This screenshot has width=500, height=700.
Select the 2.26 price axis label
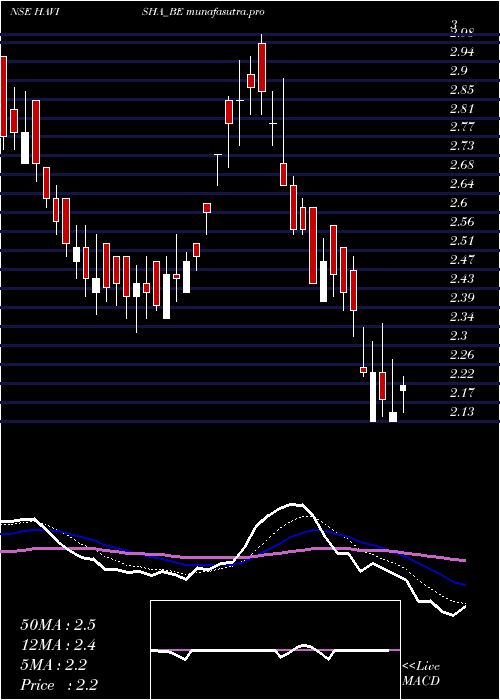coord(462,355)
